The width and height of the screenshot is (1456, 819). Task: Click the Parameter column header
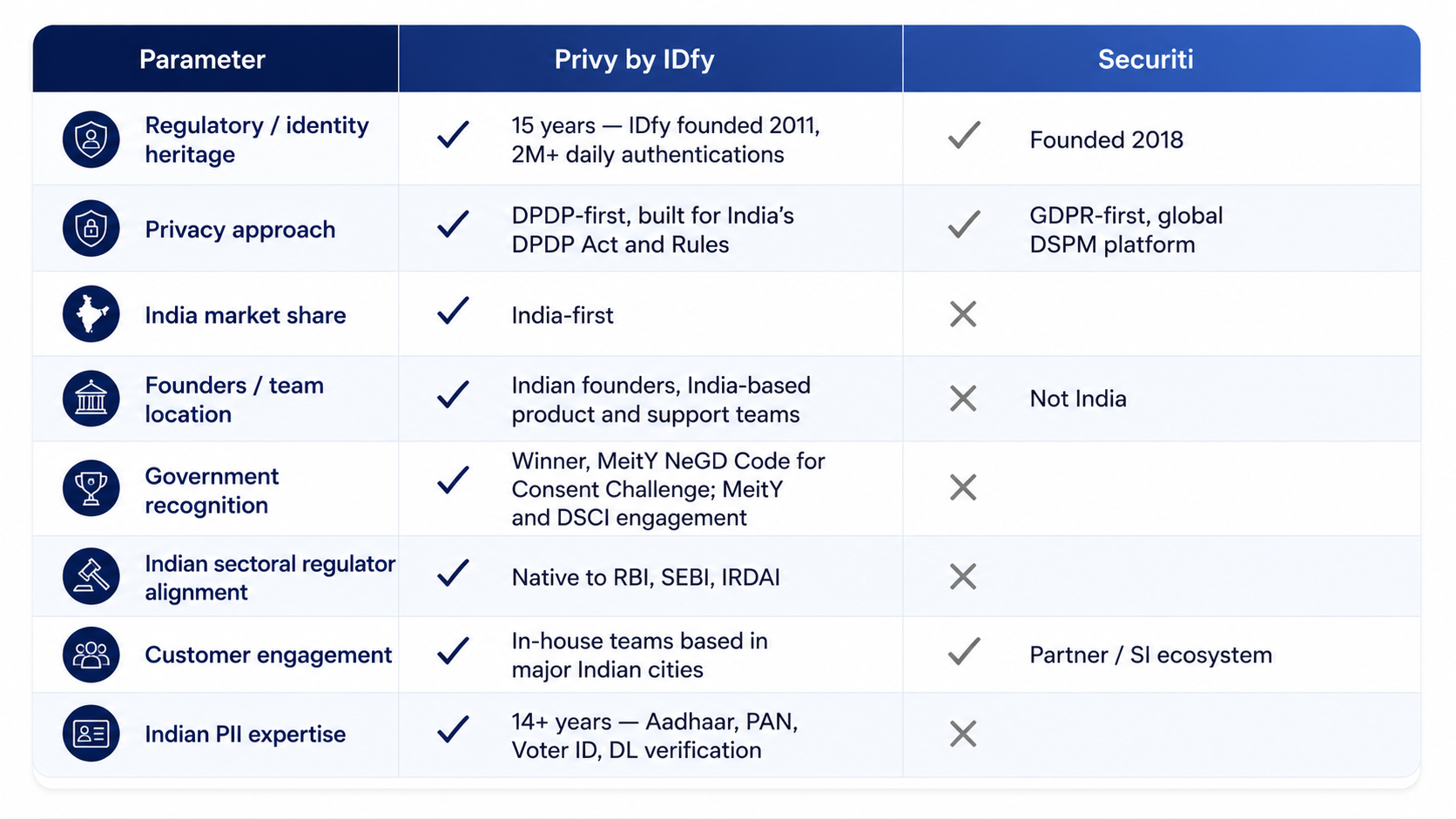tap(202, 59)
